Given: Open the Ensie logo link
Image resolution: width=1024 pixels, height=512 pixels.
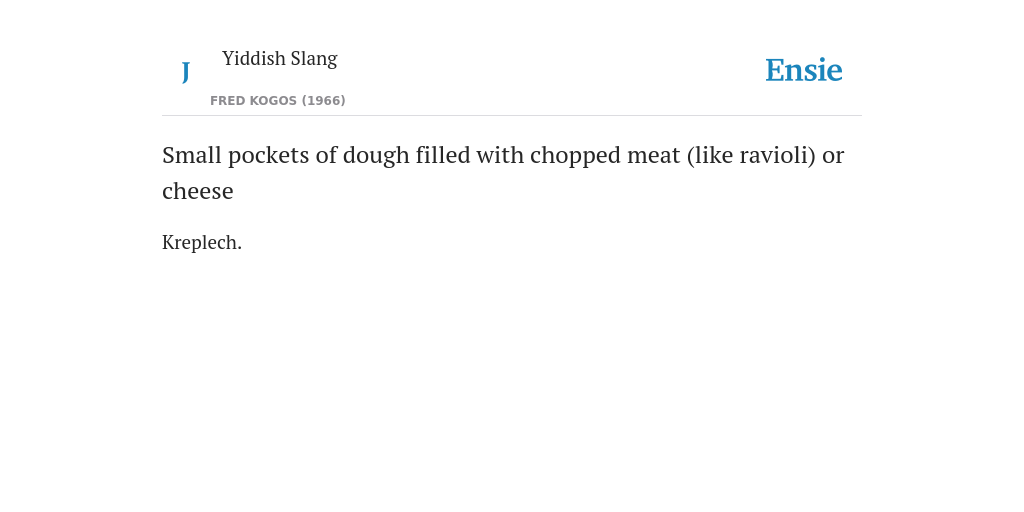Looking at the screenshot, I should [x=804, y=70].
